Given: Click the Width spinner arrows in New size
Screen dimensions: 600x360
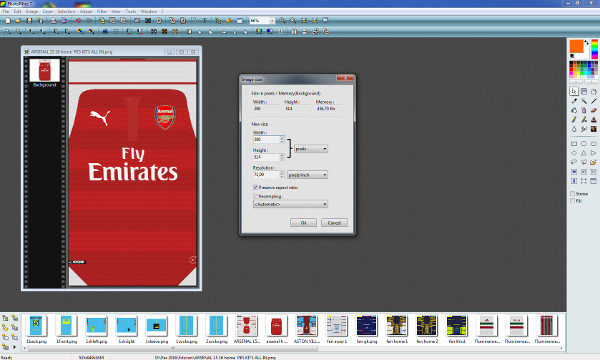Looking at the screenshot, I should [282, 140].
